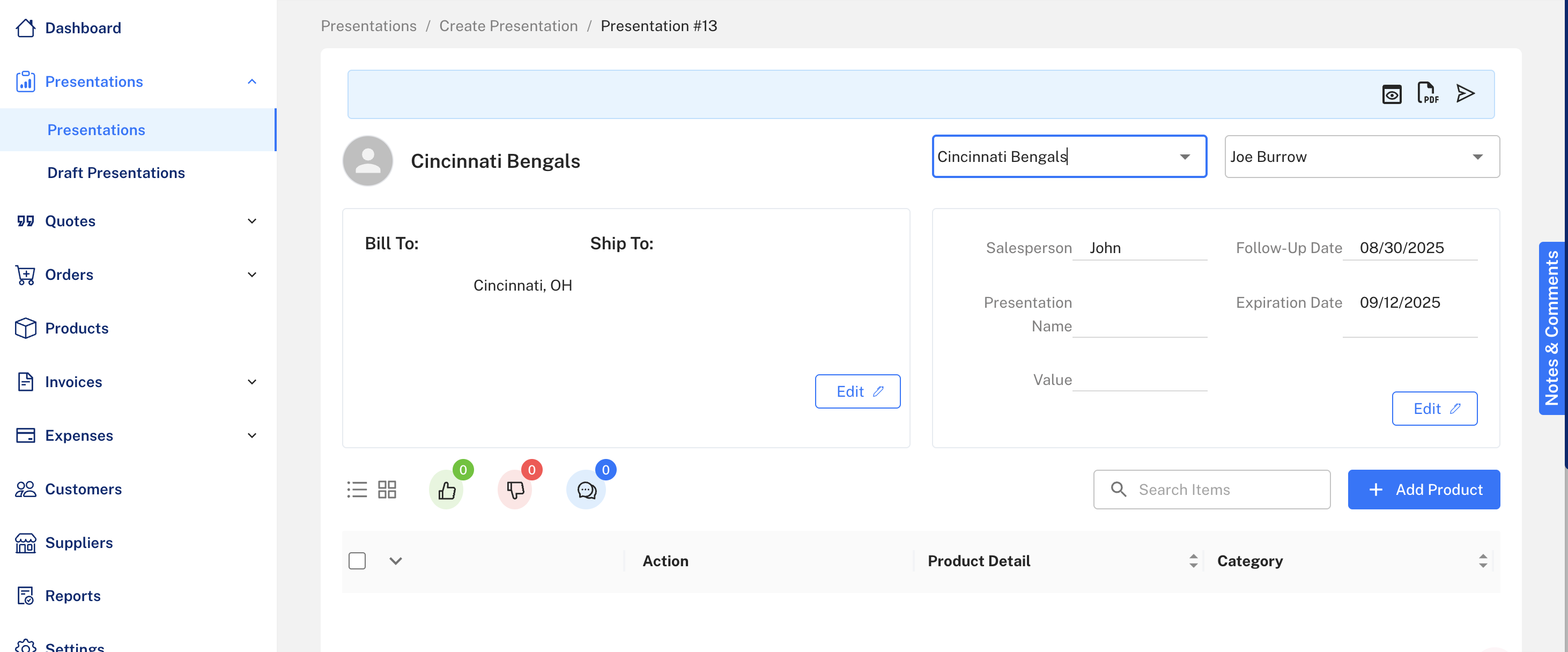Toggle the select-all rows checkbox
Viewport: 1568px width, 652px height.
[357, 561]
